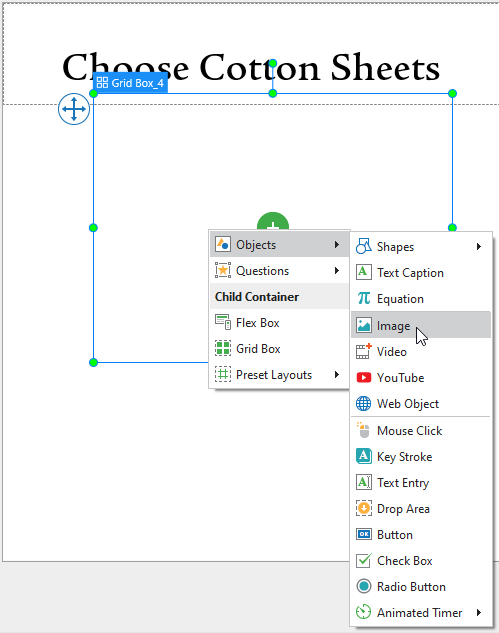
Task: Add a Text Entry field object
Action: (x=421, y=483)
